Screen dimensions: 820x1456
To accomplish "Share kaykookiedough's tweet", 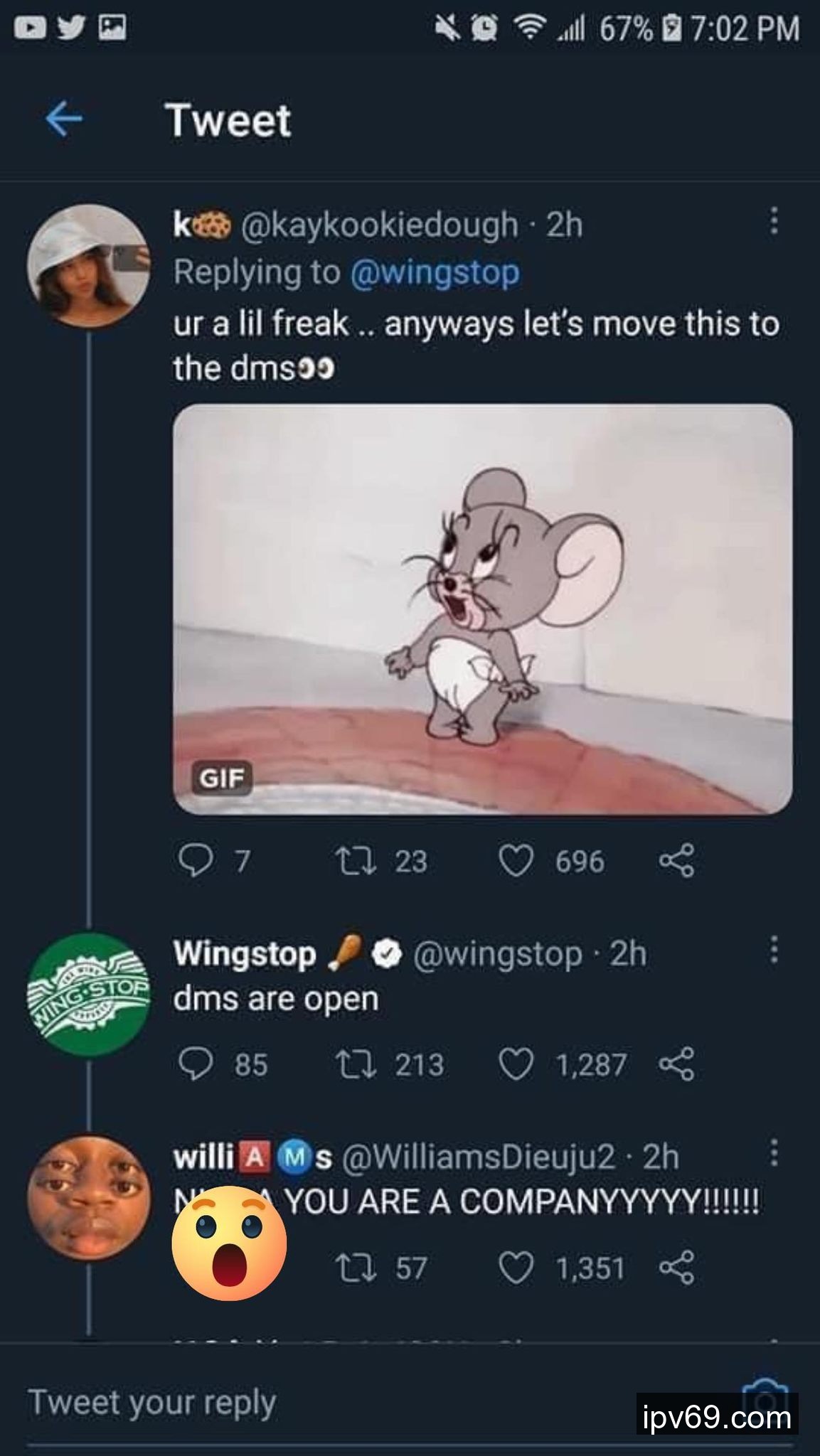I will click(676, 862).
